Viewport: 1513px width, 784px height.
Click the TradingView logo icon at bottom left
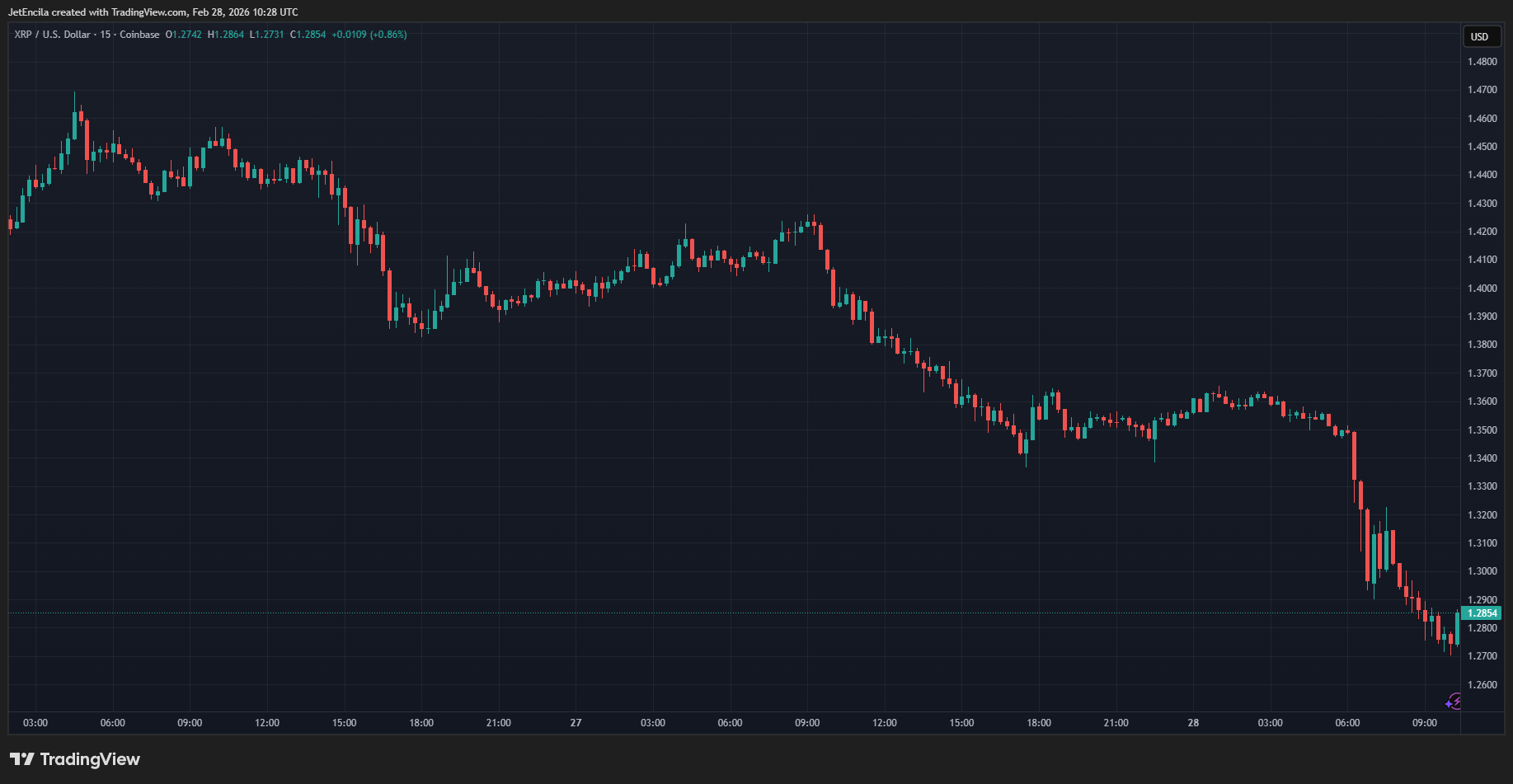22,759
